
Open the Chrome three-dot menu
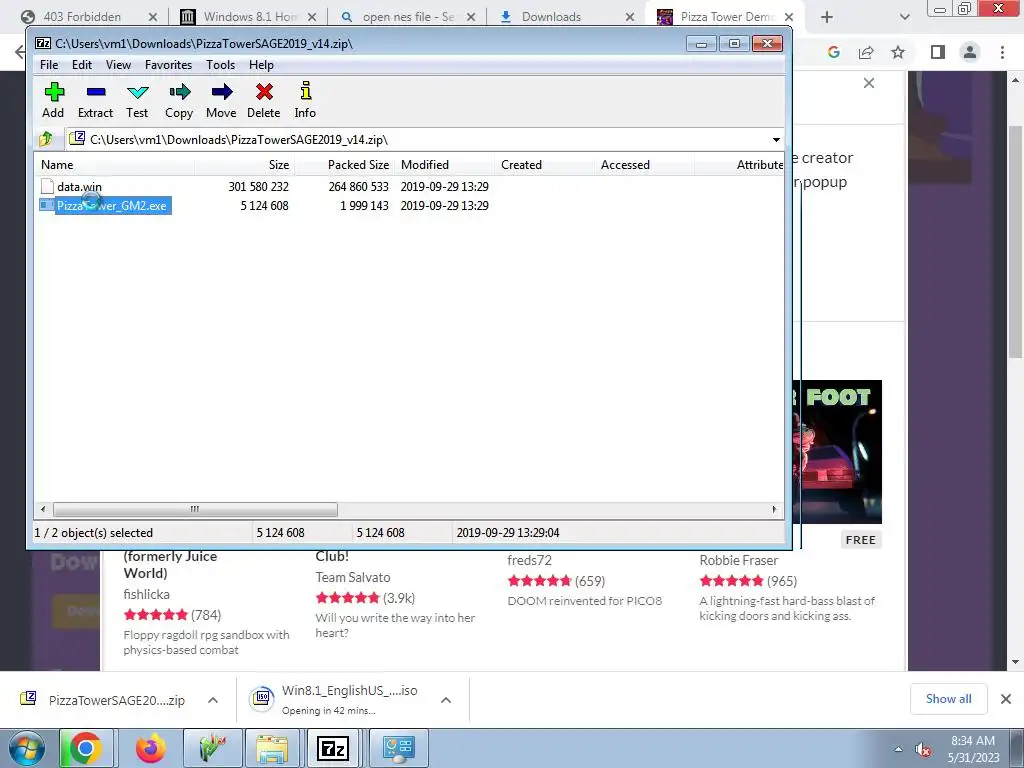point(1002,52)
